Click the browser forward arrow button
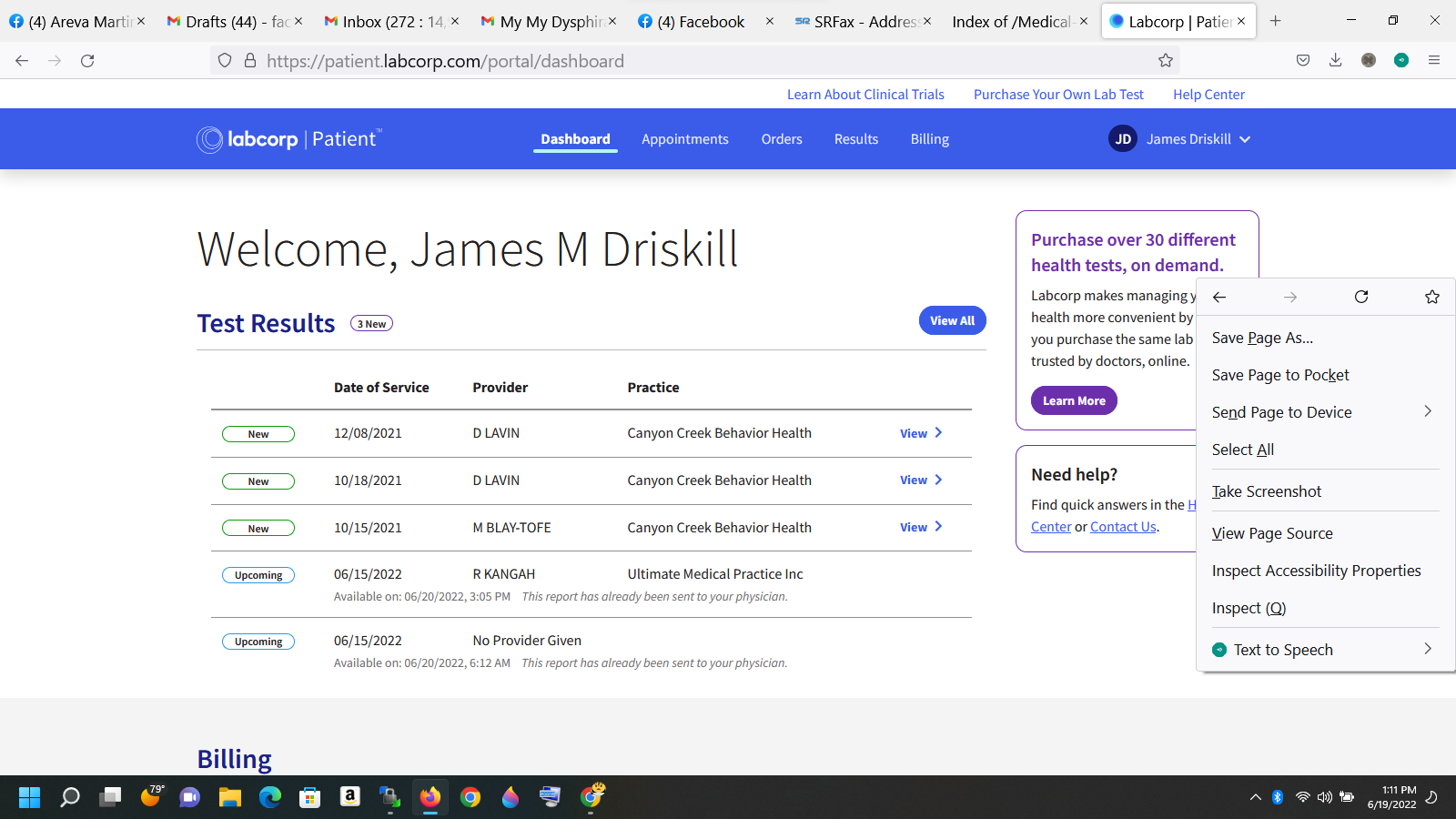 point(55,60)
